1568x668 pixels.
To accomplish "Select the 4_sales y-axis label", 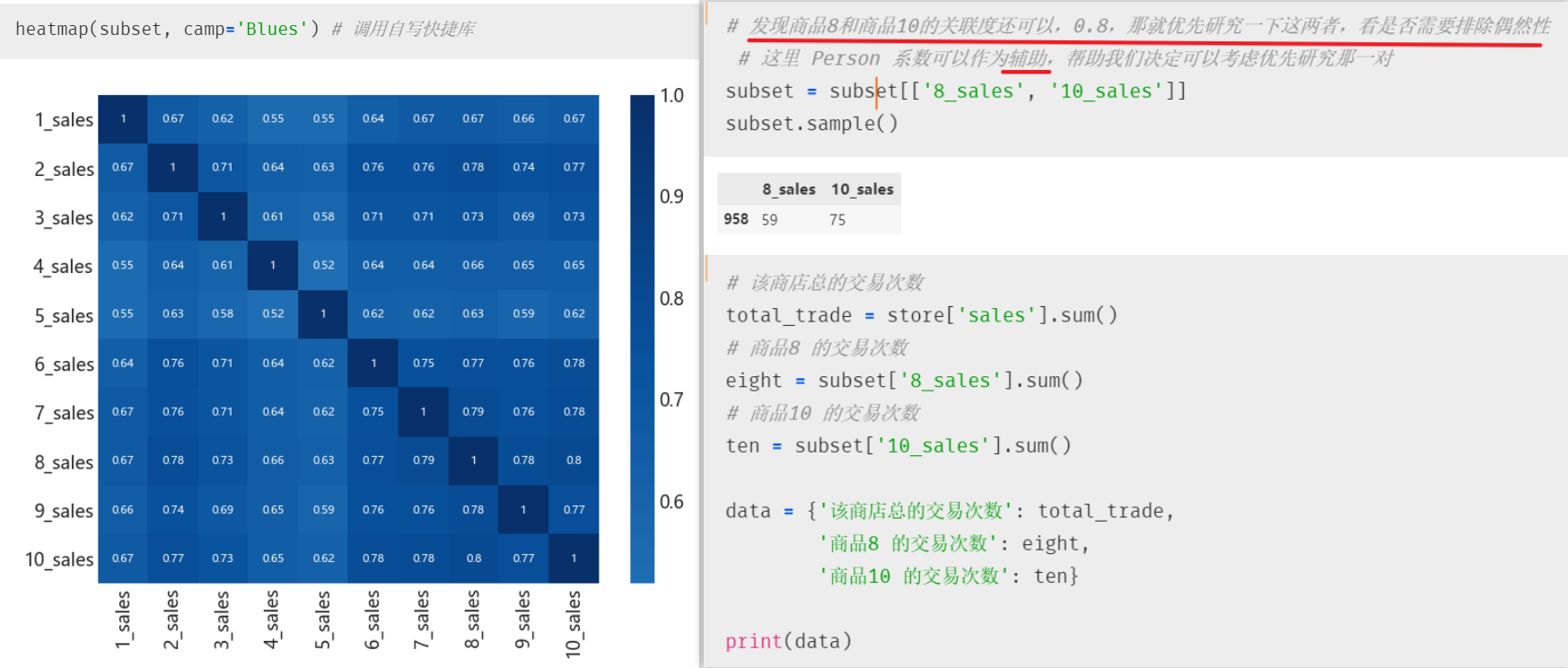I will pos(63,266).
